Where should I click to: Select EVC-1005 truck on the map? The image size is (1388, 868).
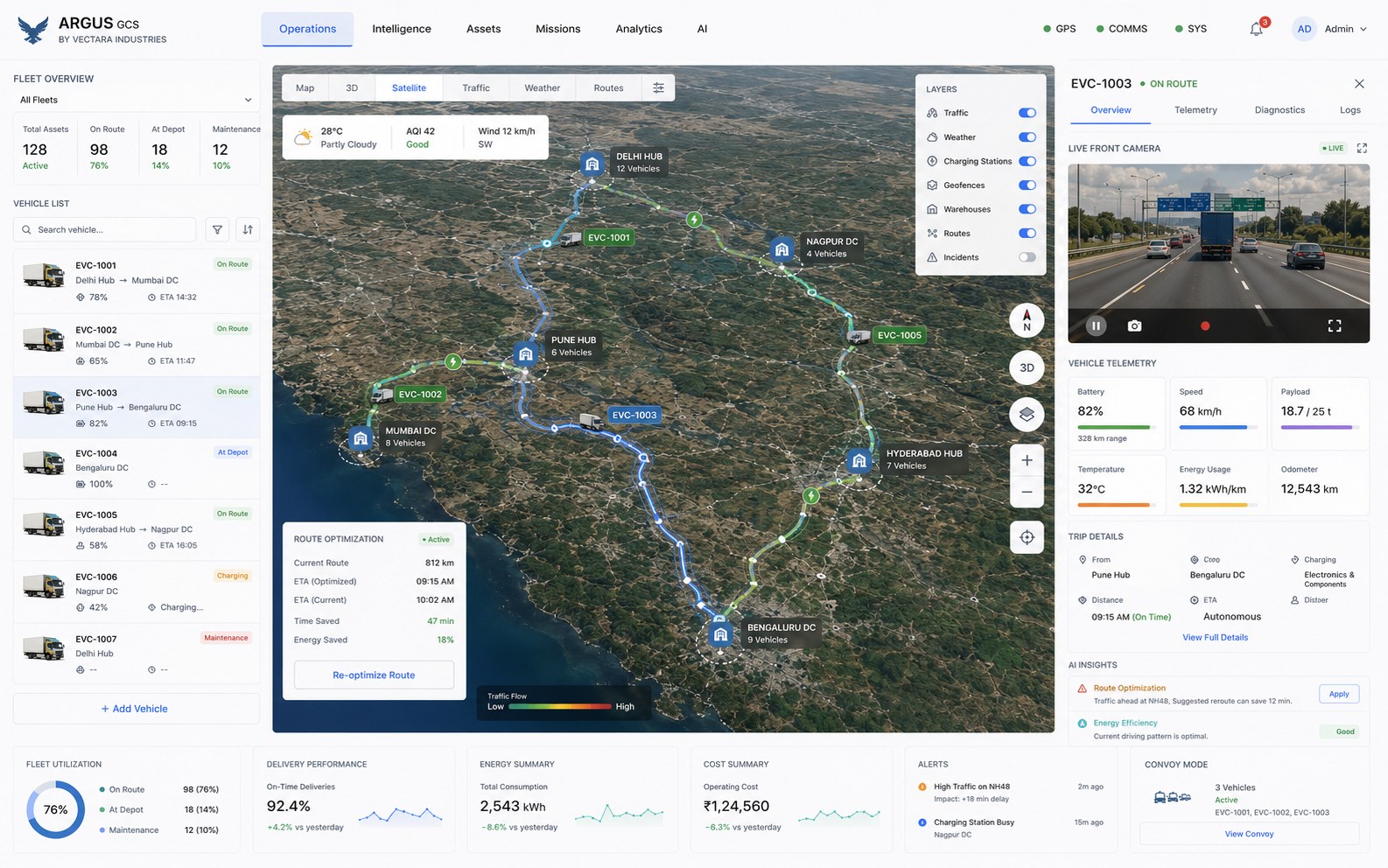[x=859, y=335]
